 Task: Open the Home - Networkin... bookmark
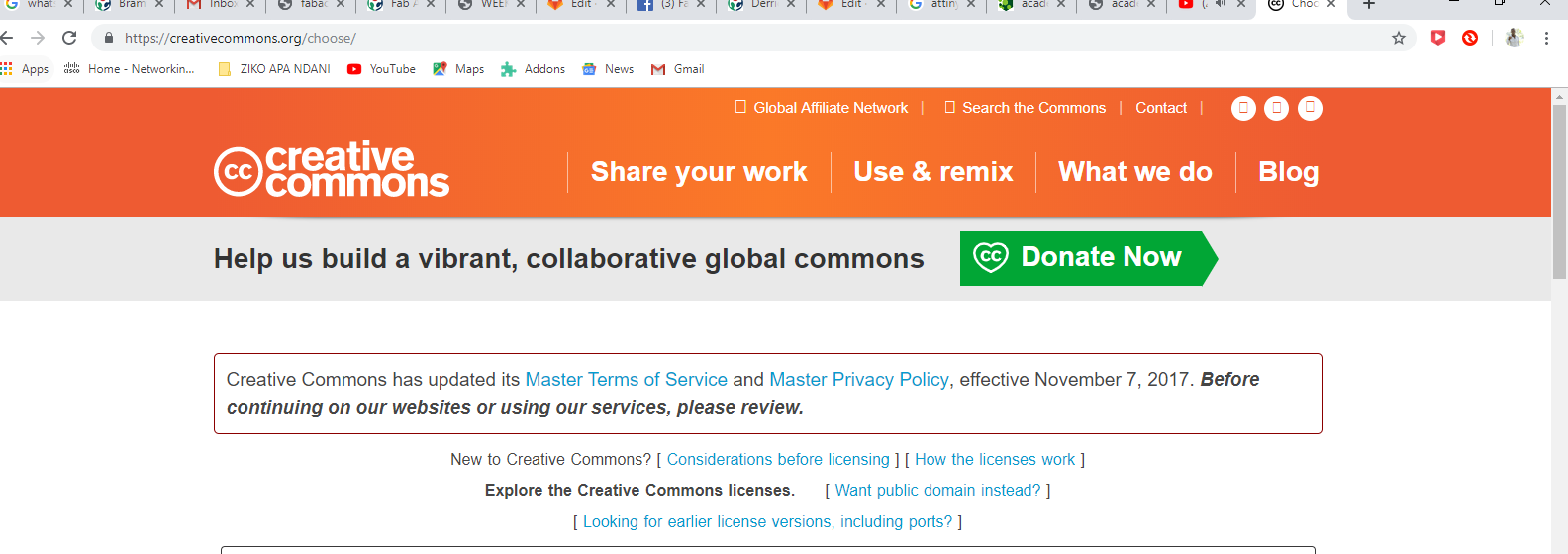click(129, 69)
